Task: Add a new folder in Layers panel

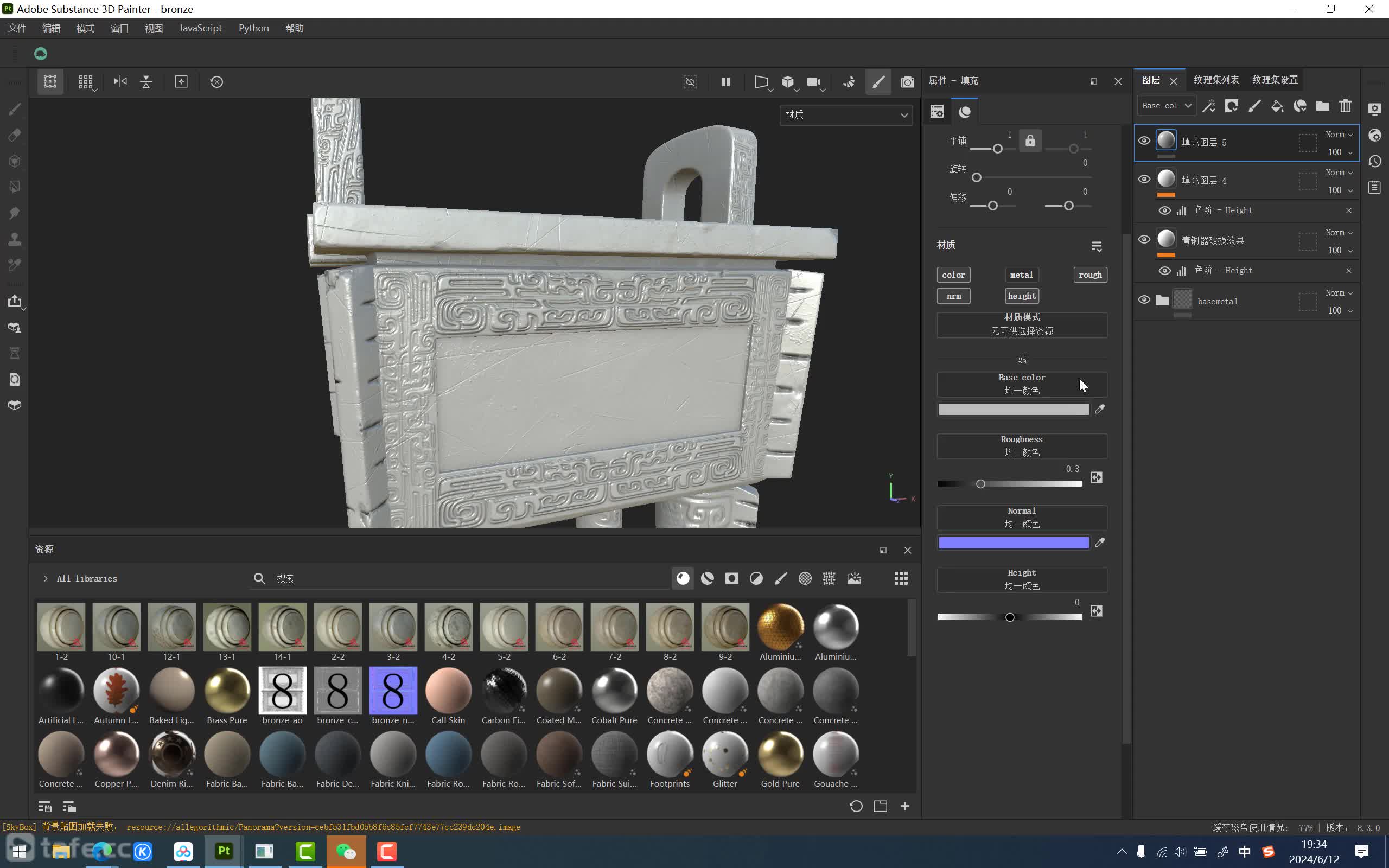Action: point(1322,106)
